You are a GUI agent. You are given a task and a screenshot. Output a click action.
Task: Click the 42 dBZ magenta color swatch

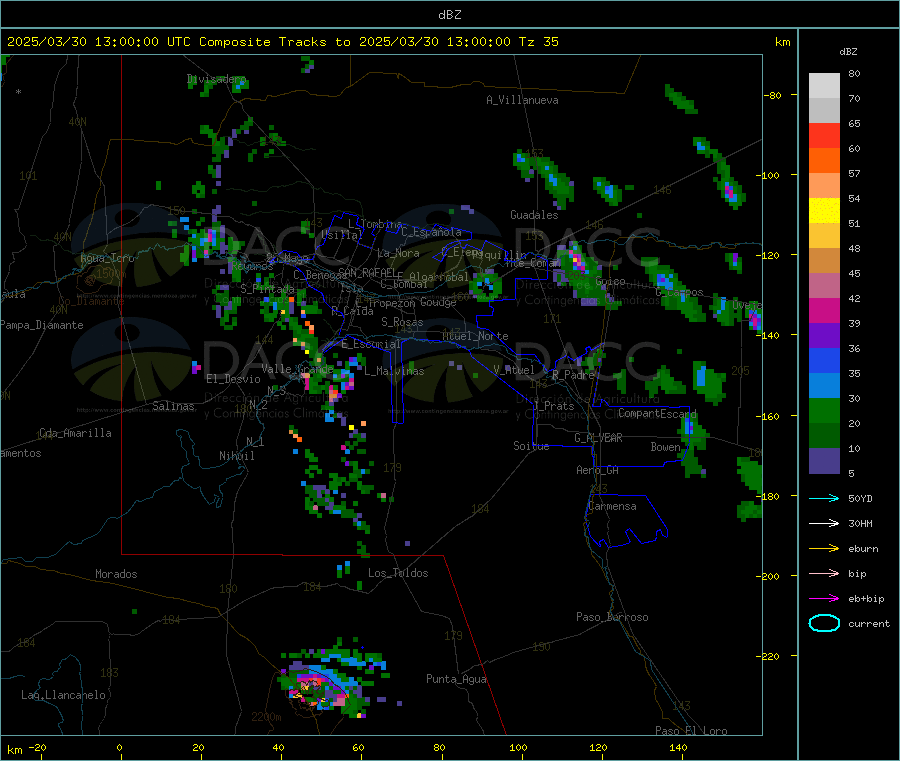pyautogui.click(x=824, y=310)
